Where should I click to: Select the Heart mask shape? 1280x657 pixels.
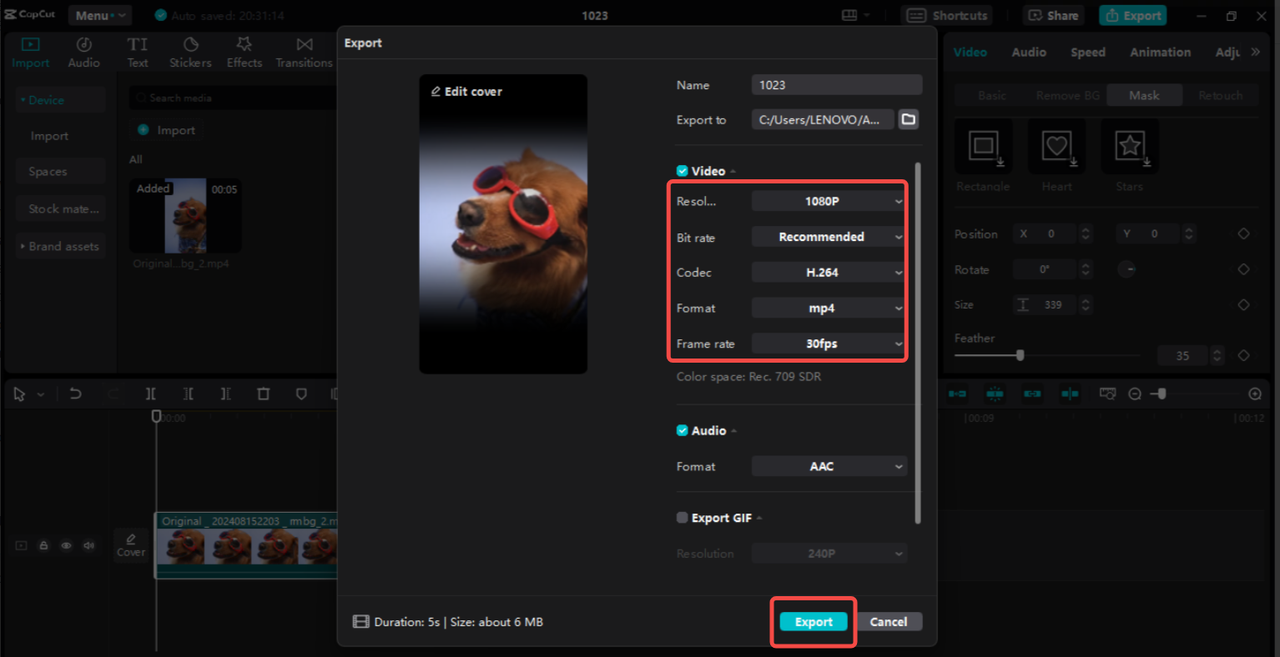pos(1057,147)
